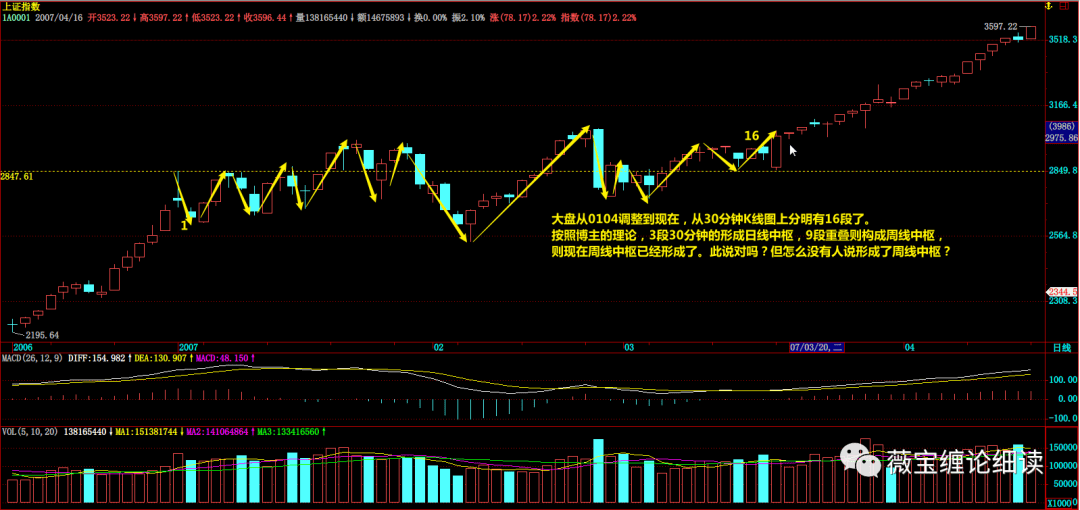The width and height of the screenshot is (1080, 510).
Task: Click the low price 低3523.22
Action: [213, 17]
